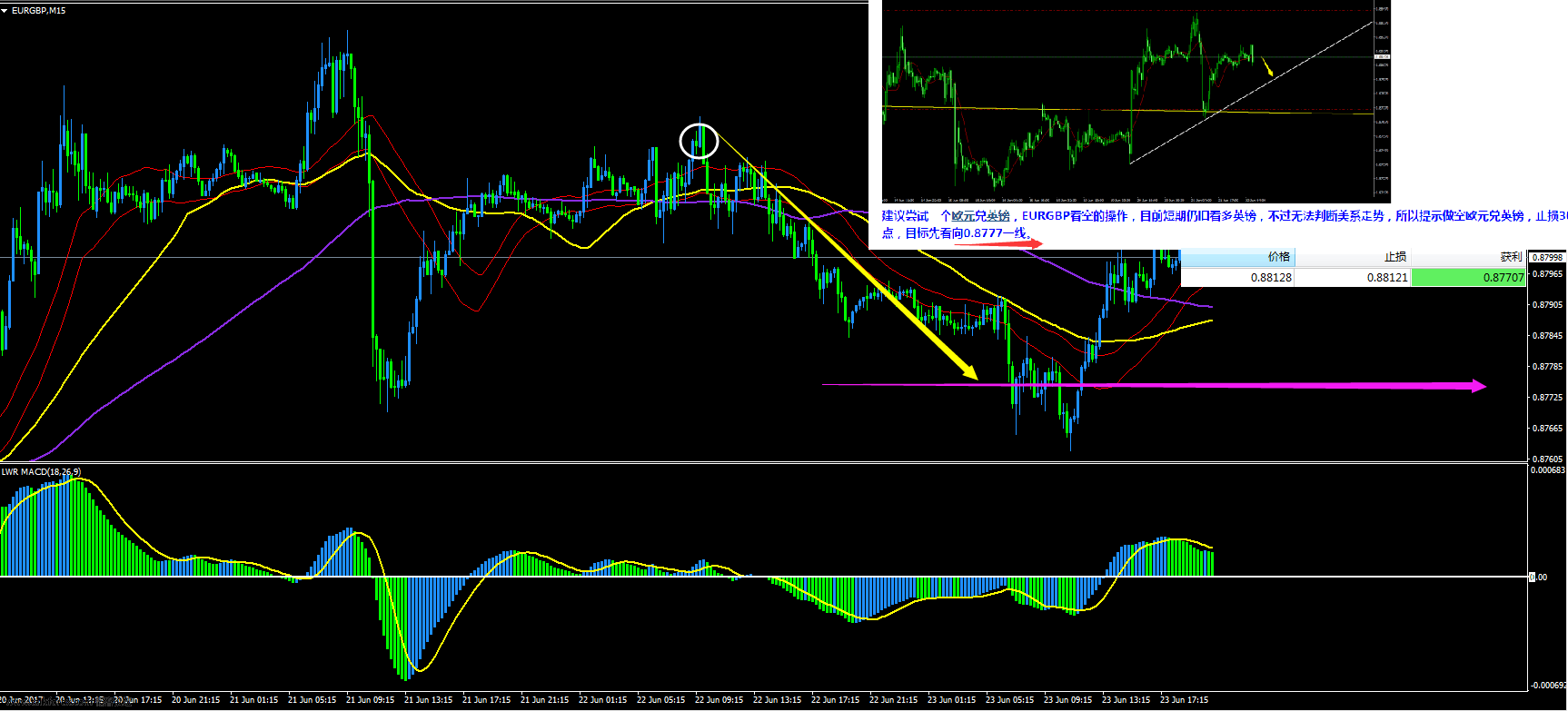Image resolution: width=1568 pixels, height=711 pixels.
Task: Click price axis label 0.87665
Action: click(1548, 428)
